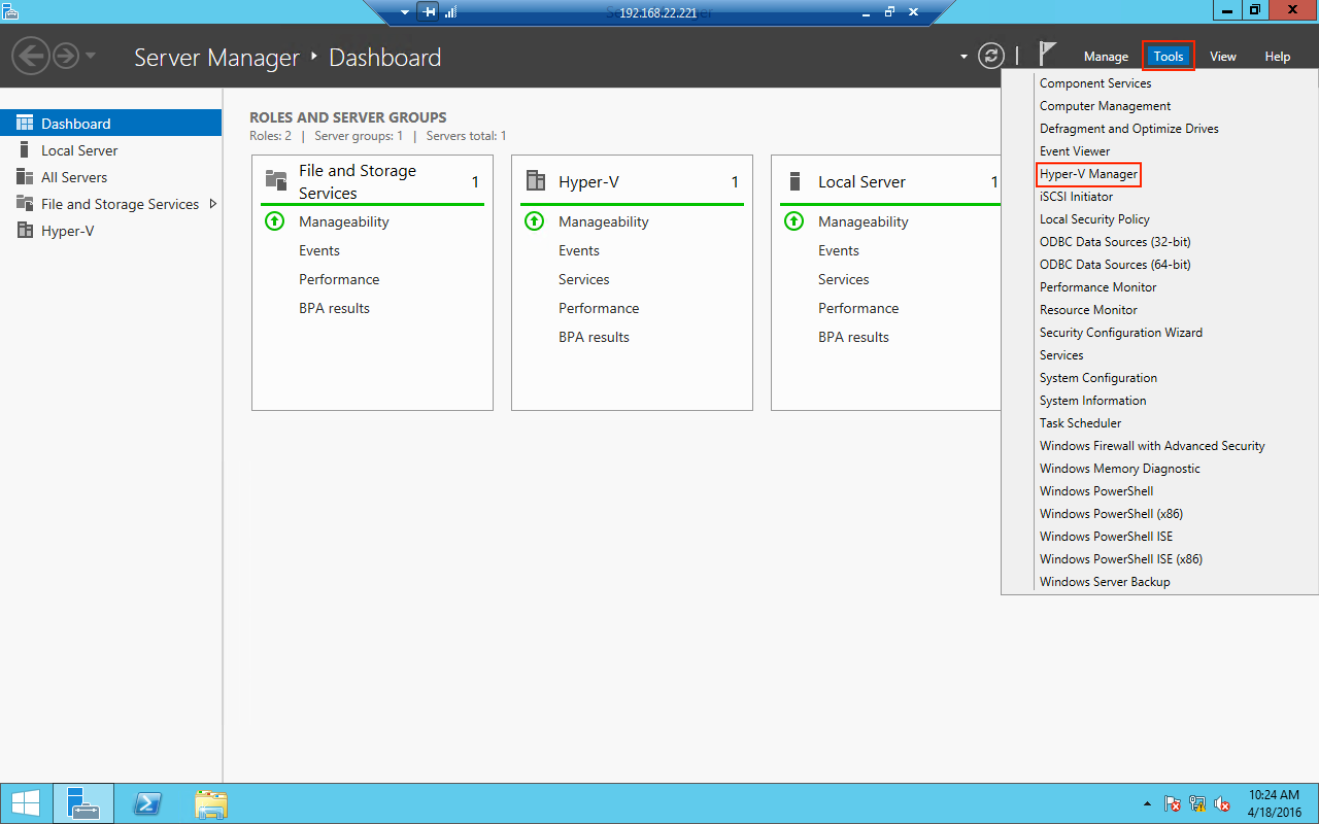Expand File and Storage Services submenu arrow
This screenshot has height=824, width=1319.
point(212,204)
